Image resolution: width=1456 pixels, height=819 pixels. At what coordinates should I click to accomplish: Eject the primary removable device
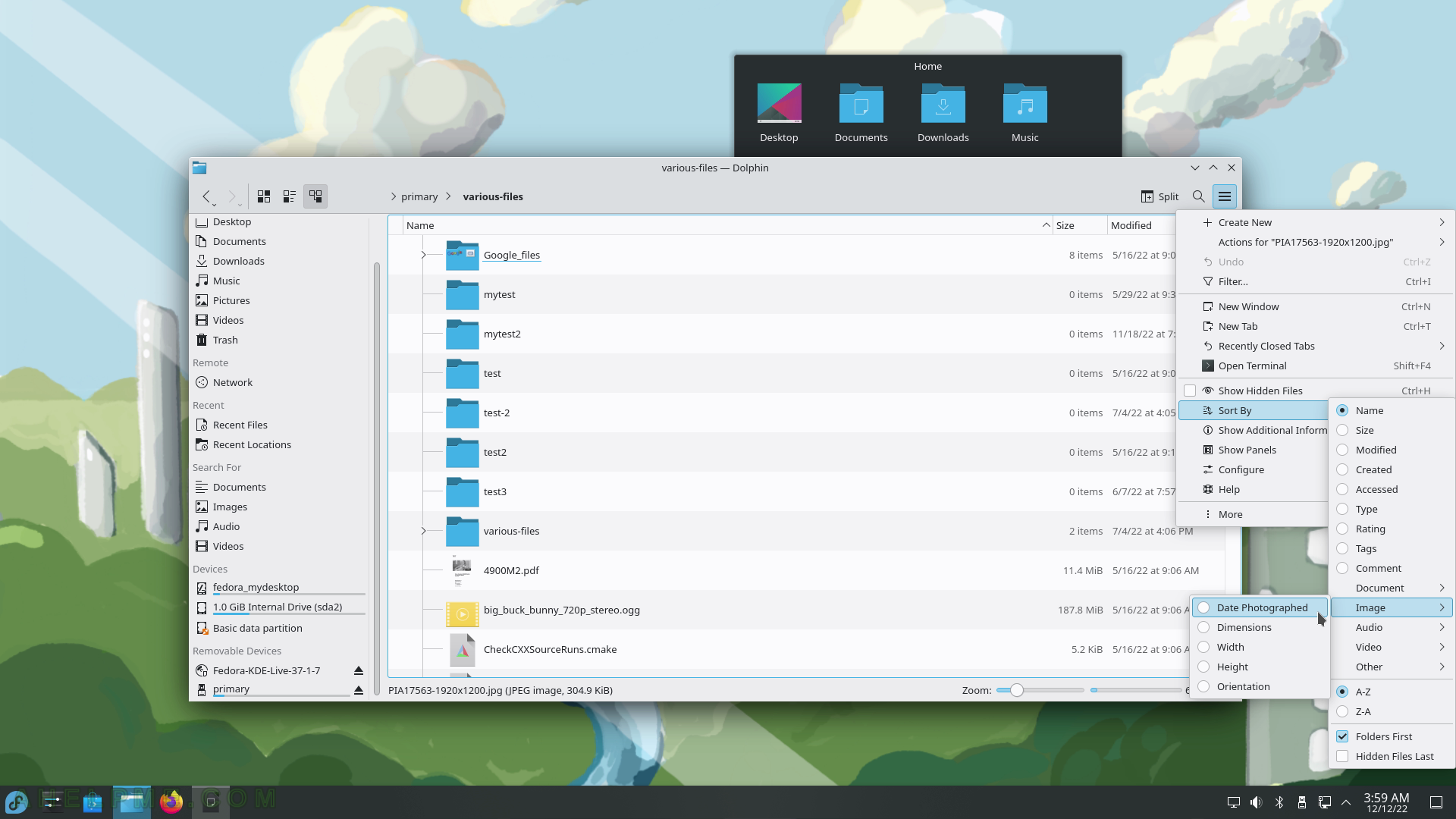[359, 689]
